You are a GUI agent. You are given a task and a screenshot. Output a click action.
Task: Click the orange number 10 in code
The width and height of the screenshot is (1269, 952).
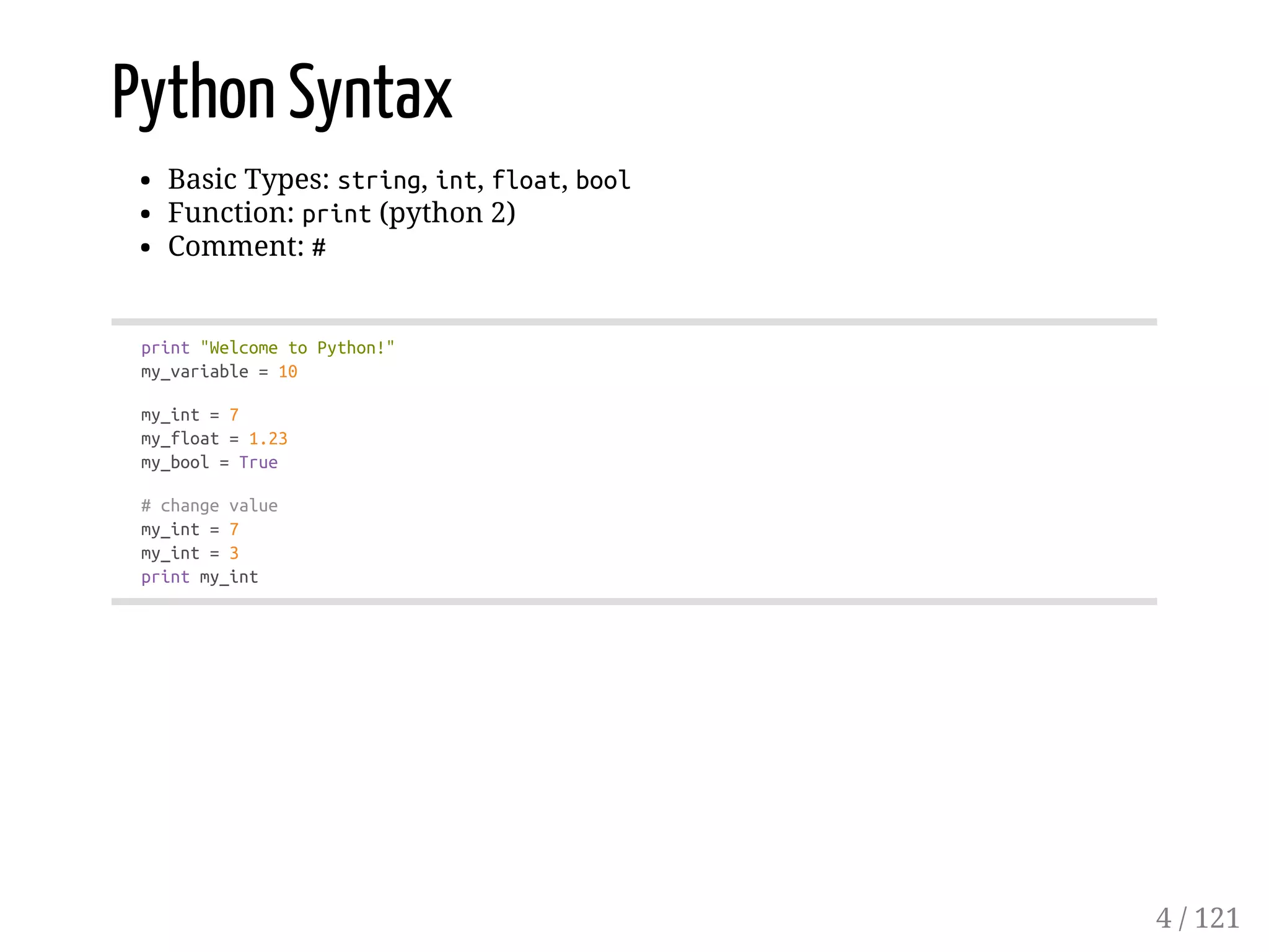(x=288, y=372)
